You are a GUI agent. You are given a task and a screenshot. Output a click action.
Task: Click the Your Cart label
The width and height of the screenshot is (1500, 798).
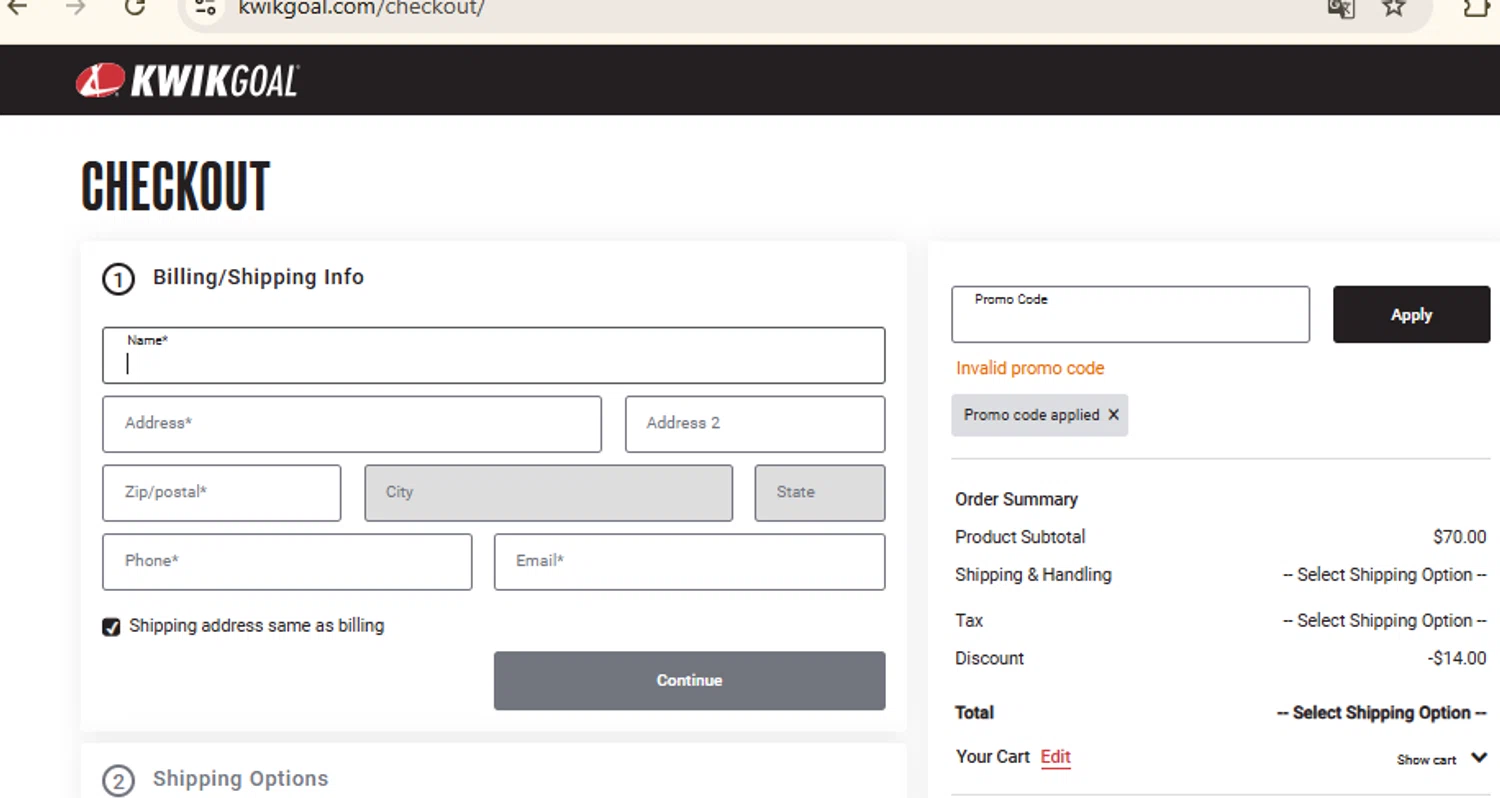992,757
